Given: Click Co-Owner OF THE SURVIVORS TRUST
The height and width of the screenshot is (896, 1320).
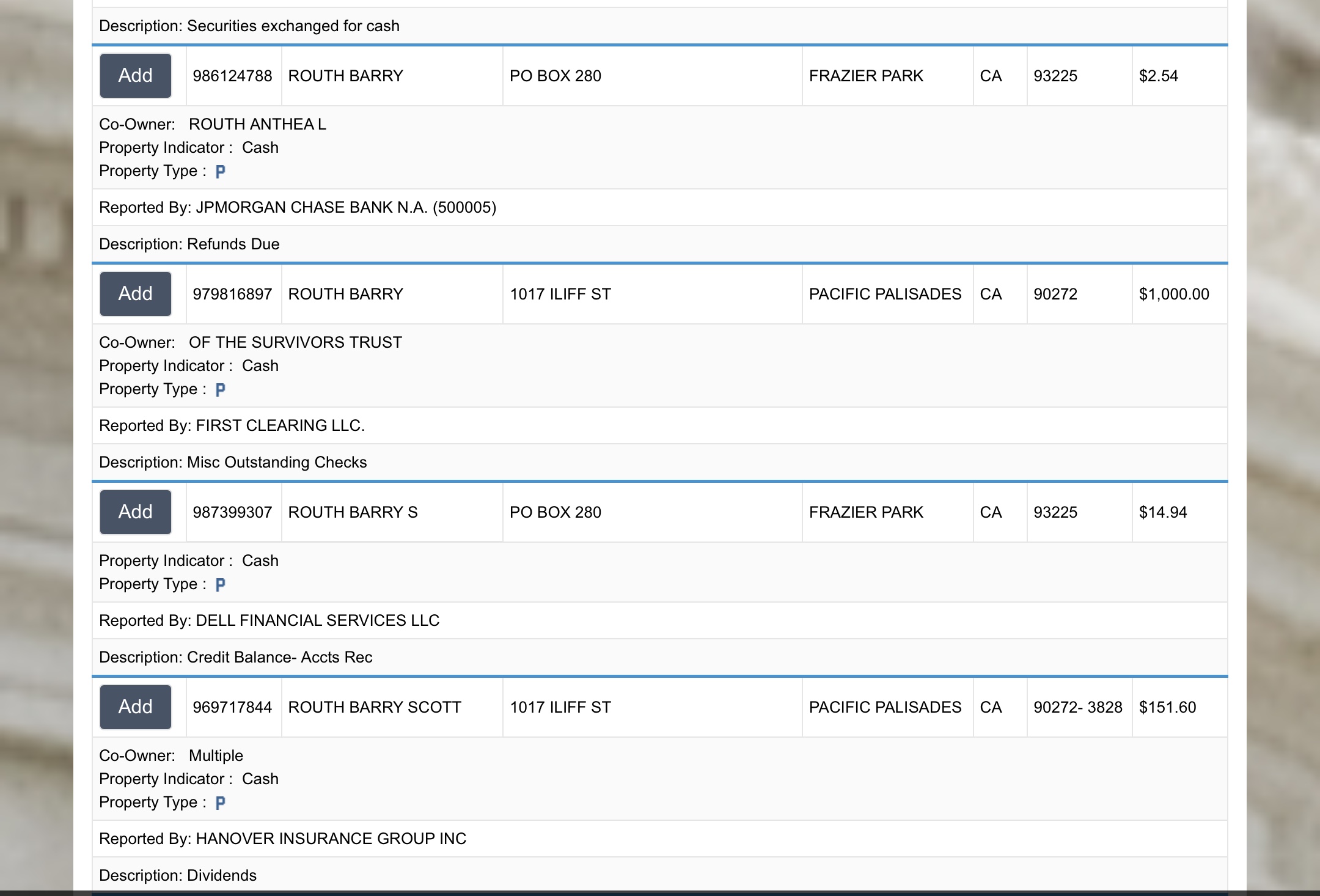Looking at the screenshot, I should [295, 342].
